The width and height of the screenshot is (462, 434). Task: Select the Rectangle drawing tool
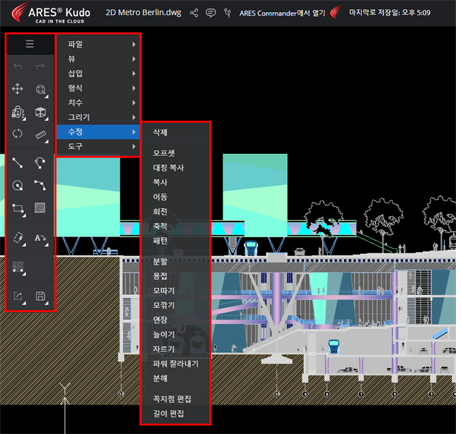point(18,209)
